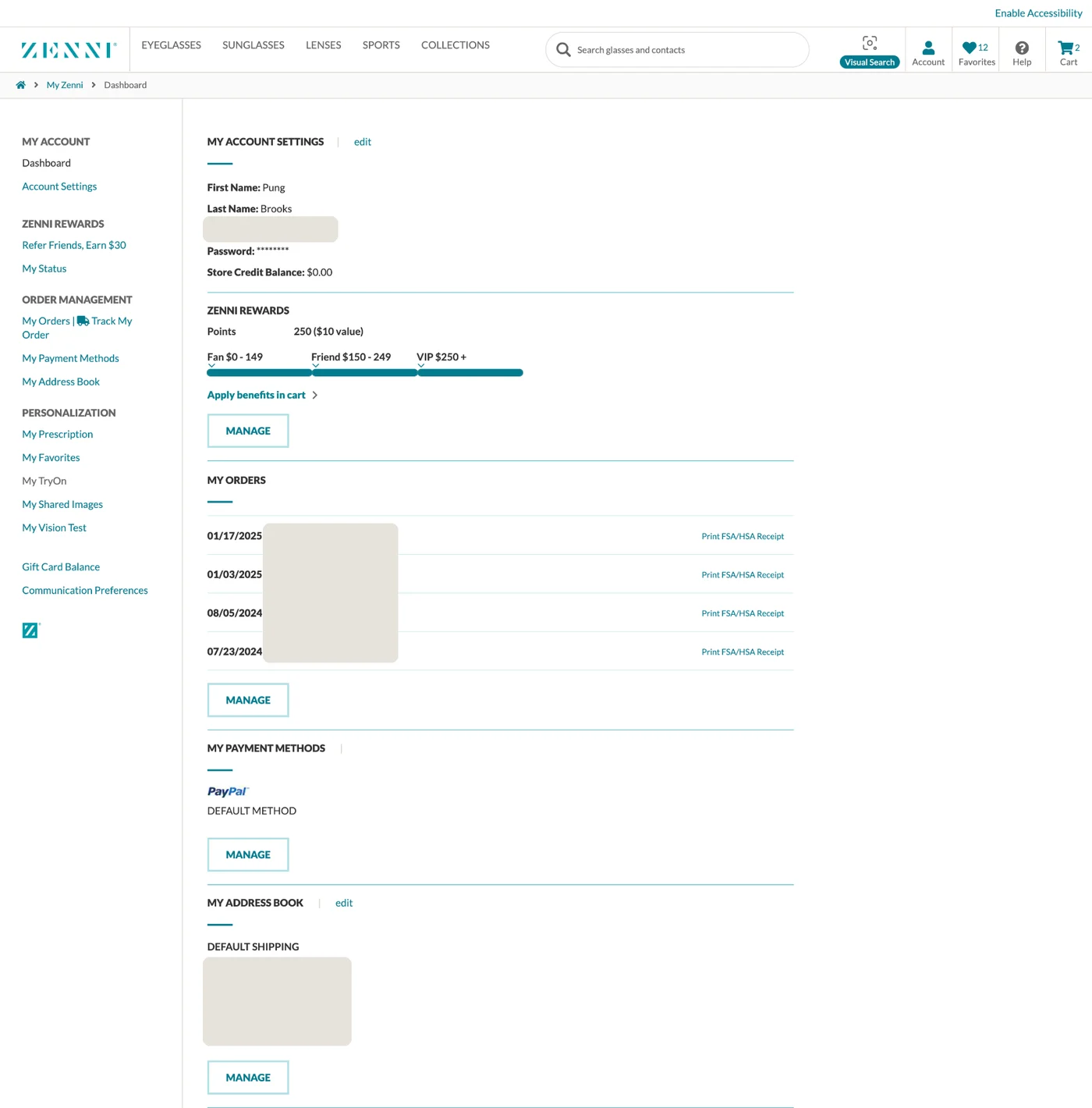Screen dimensions: 1092x1108
Task: Open the SPORTS menu
Action: [x=381, y=45]
